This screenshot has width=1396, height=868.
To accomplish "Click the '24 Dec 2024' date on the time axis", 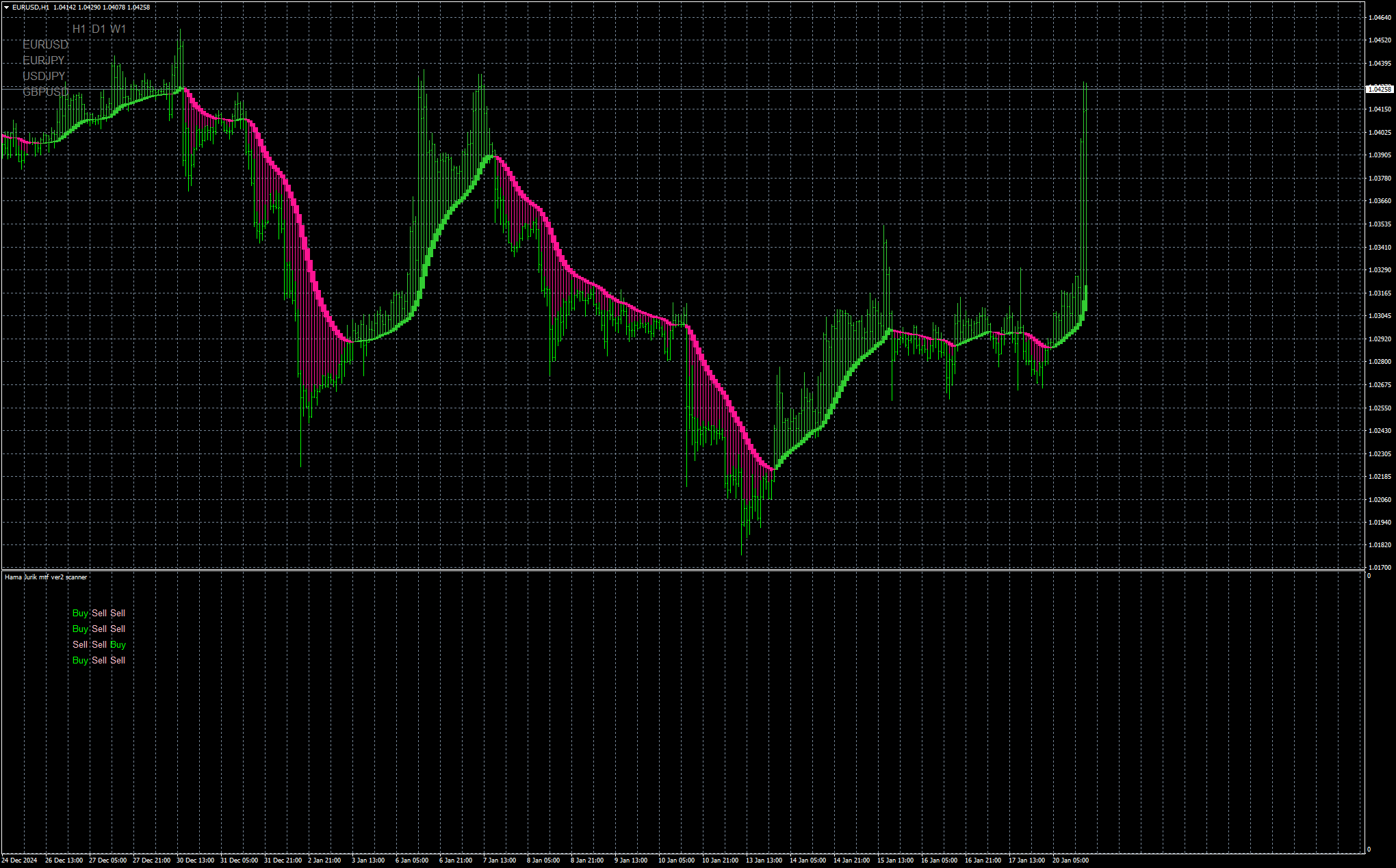I will click(x=20, y=860).
